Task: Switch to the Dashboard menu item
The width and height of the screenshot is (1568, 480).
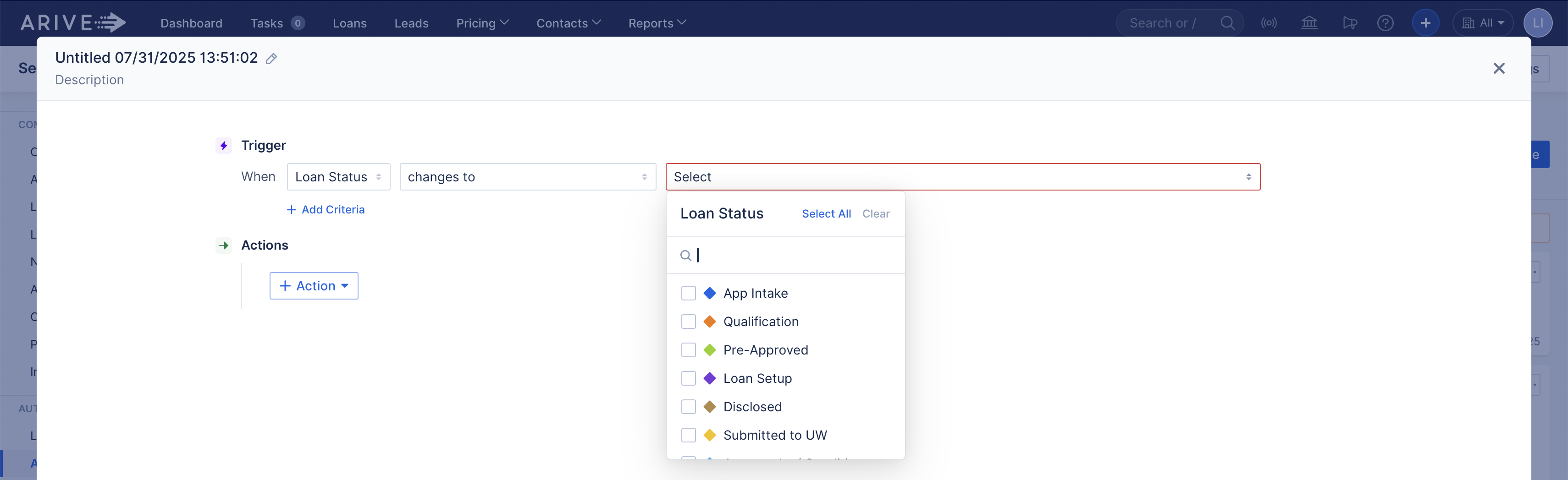Action: coord(191,22)
